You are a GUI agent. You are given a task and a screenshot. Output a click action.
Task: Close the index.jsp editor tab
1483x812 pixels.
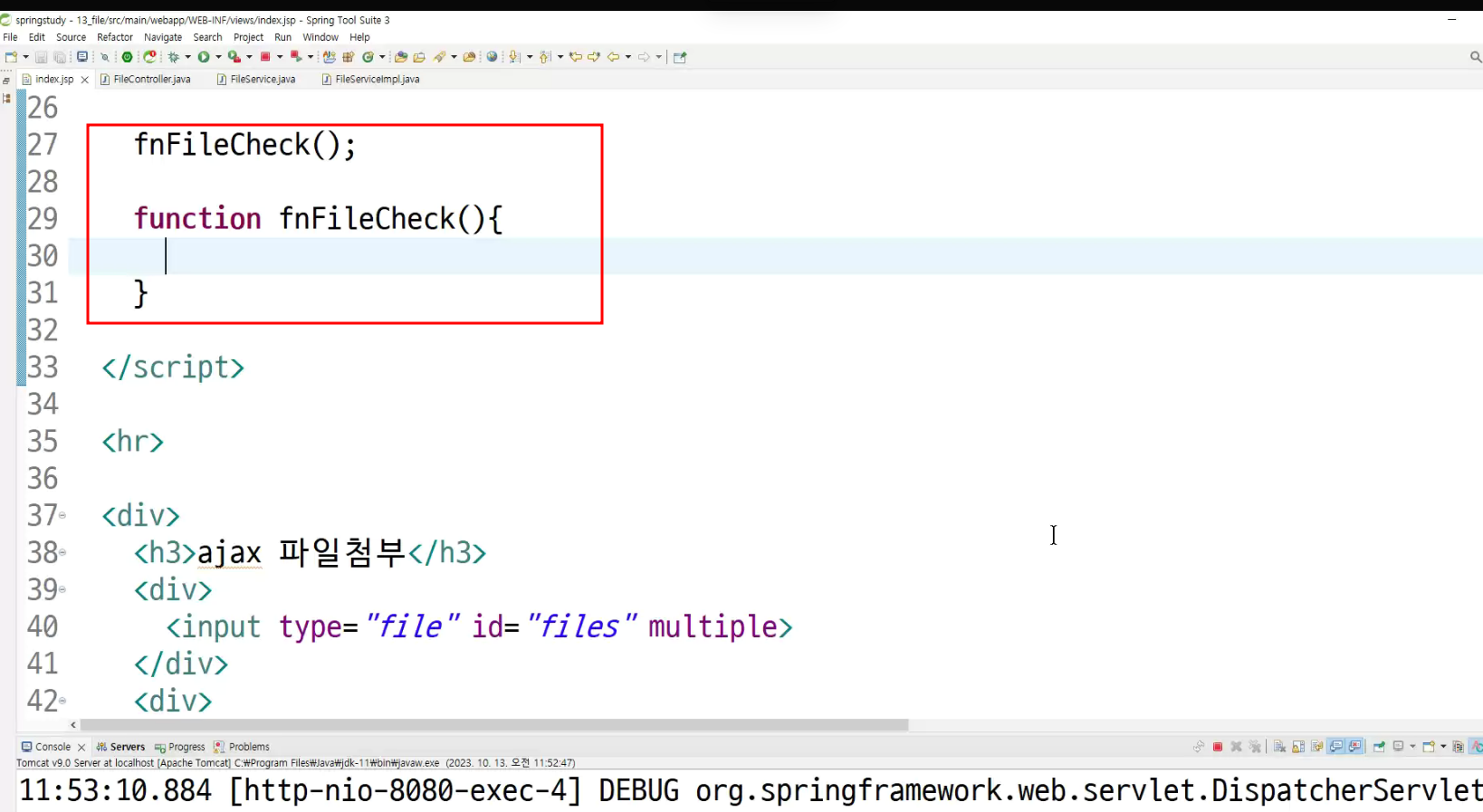(x=85, y=80)
